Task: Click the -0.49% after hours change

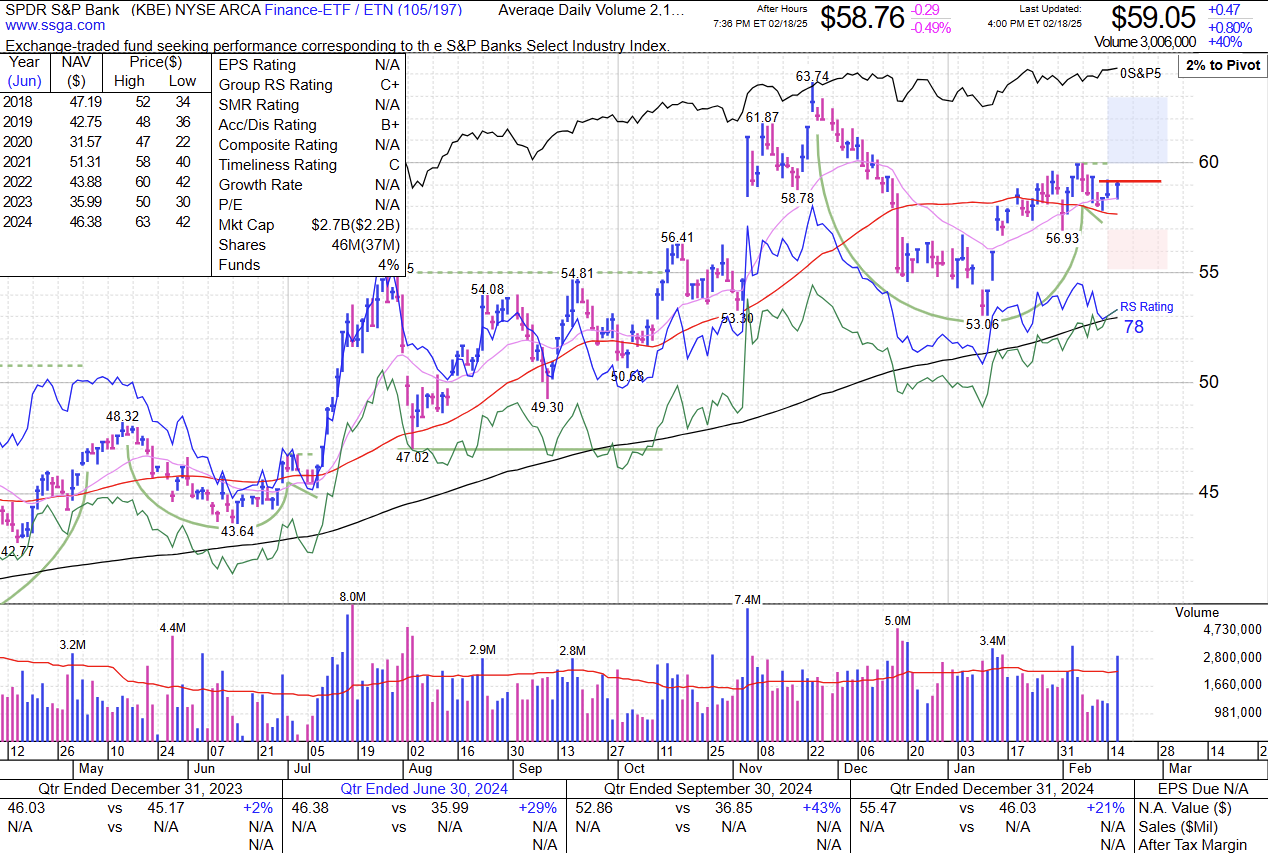Action: click(931, 27)
